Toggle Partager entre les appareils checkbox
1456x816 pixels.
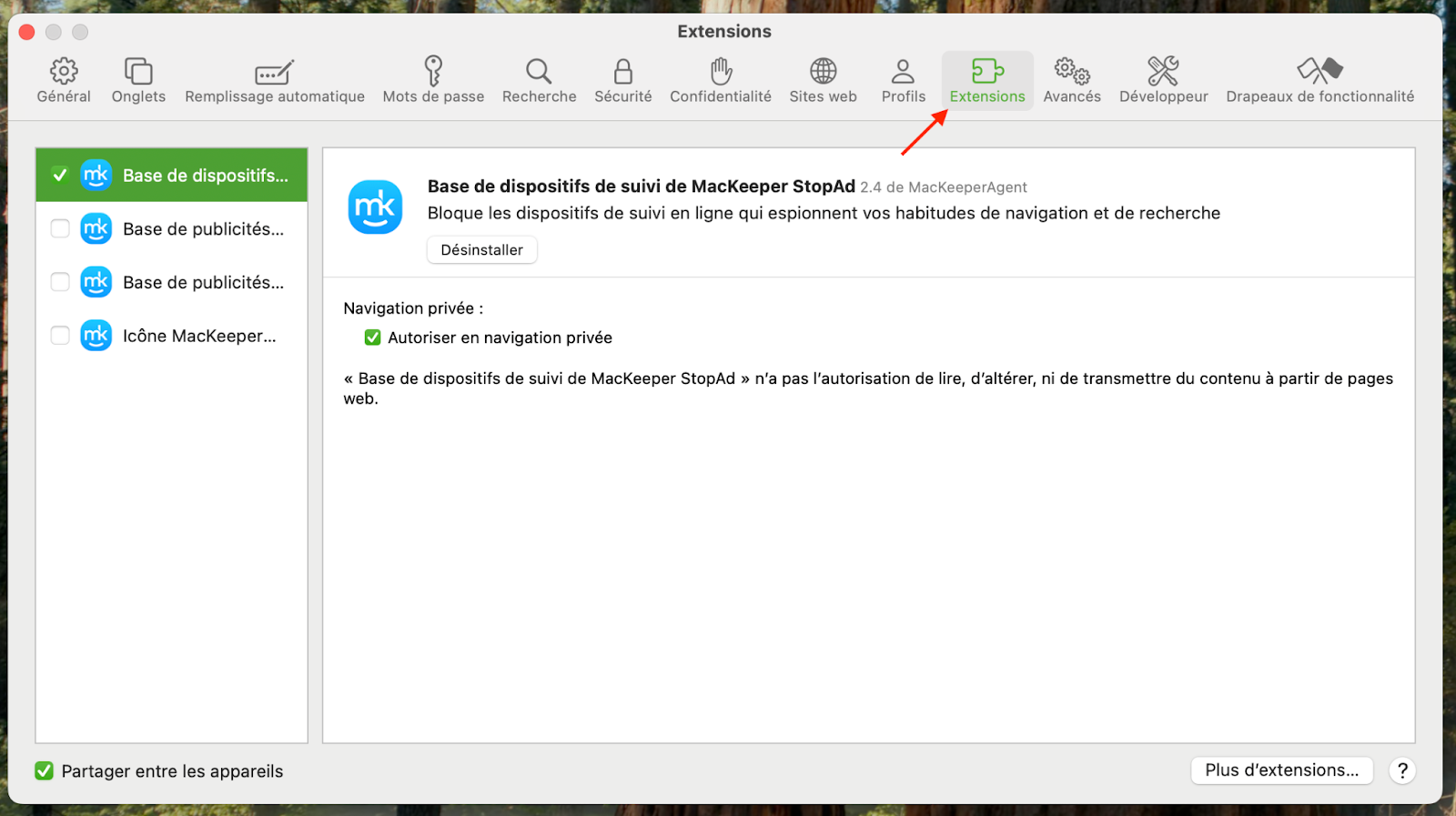(x=44, y=771)
